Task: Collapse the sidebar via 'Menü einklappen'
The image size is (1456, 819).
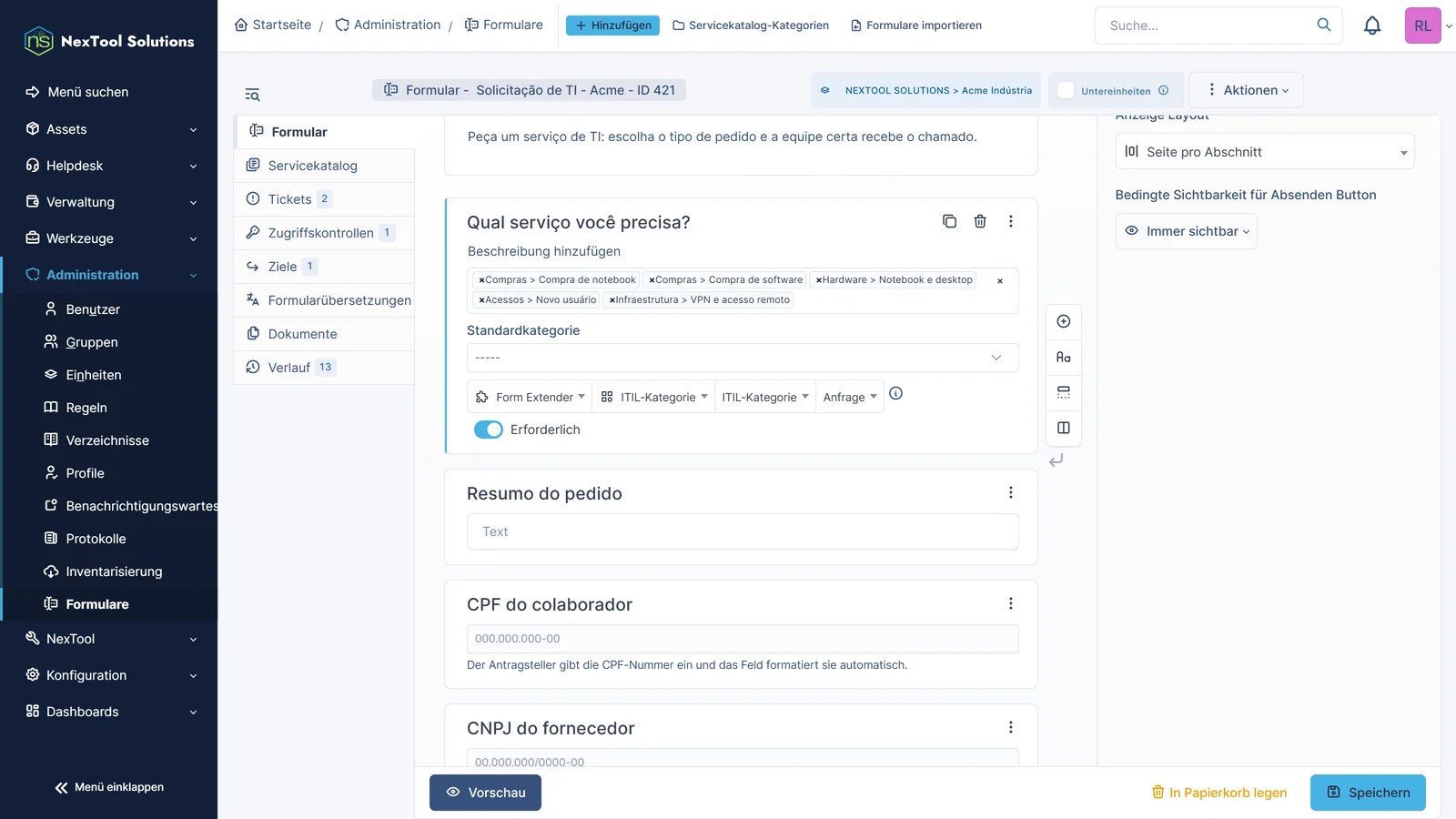Action: [x=109, y=787]
